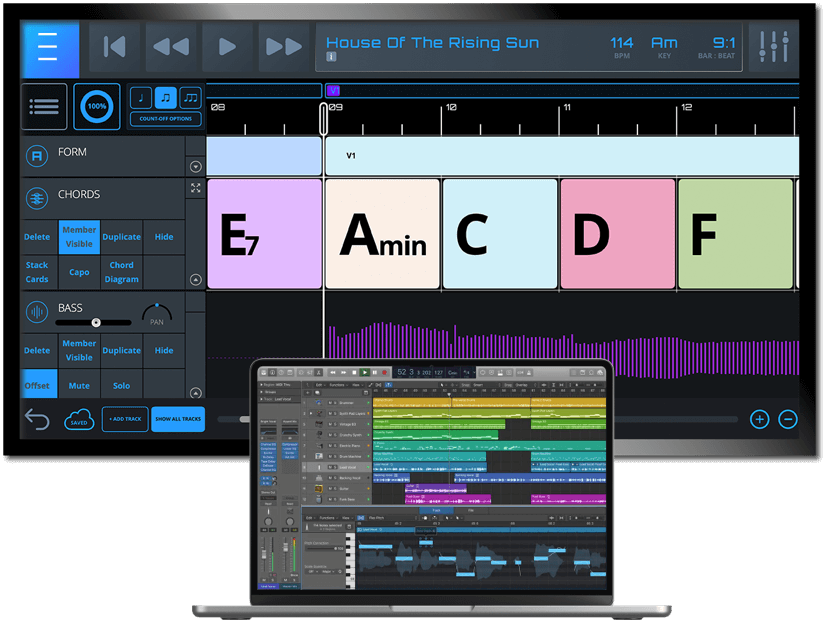
Task: Open Count-Off Options
Action: (x=165, y=119)
